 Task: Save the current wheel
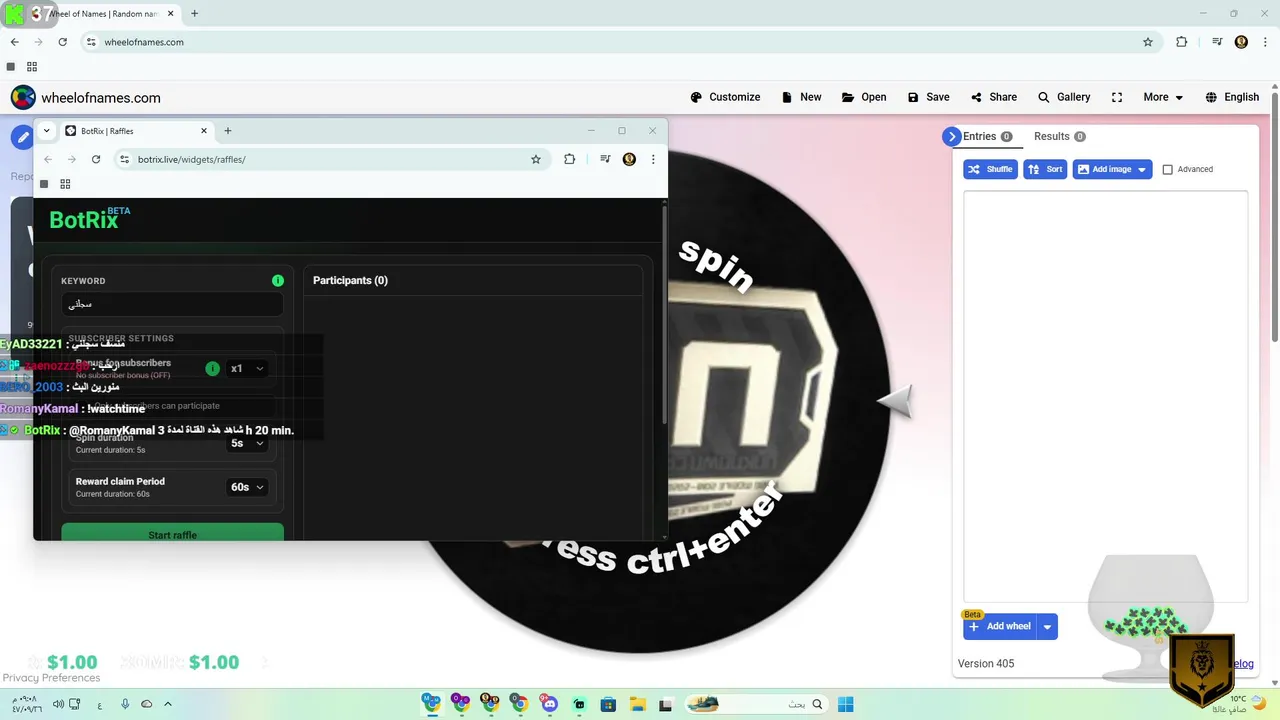coord(928,97)
